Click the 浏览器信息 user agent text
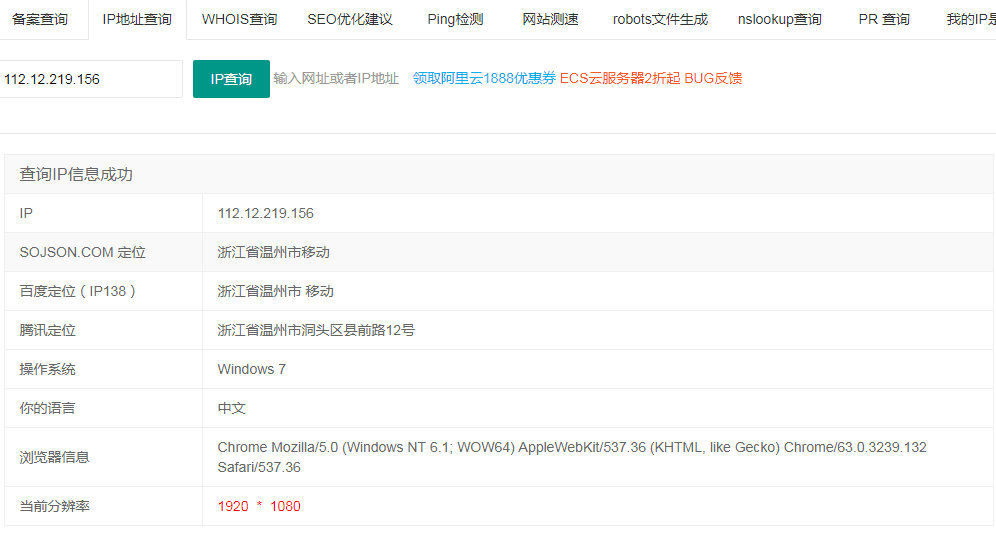 pos(572,457)
